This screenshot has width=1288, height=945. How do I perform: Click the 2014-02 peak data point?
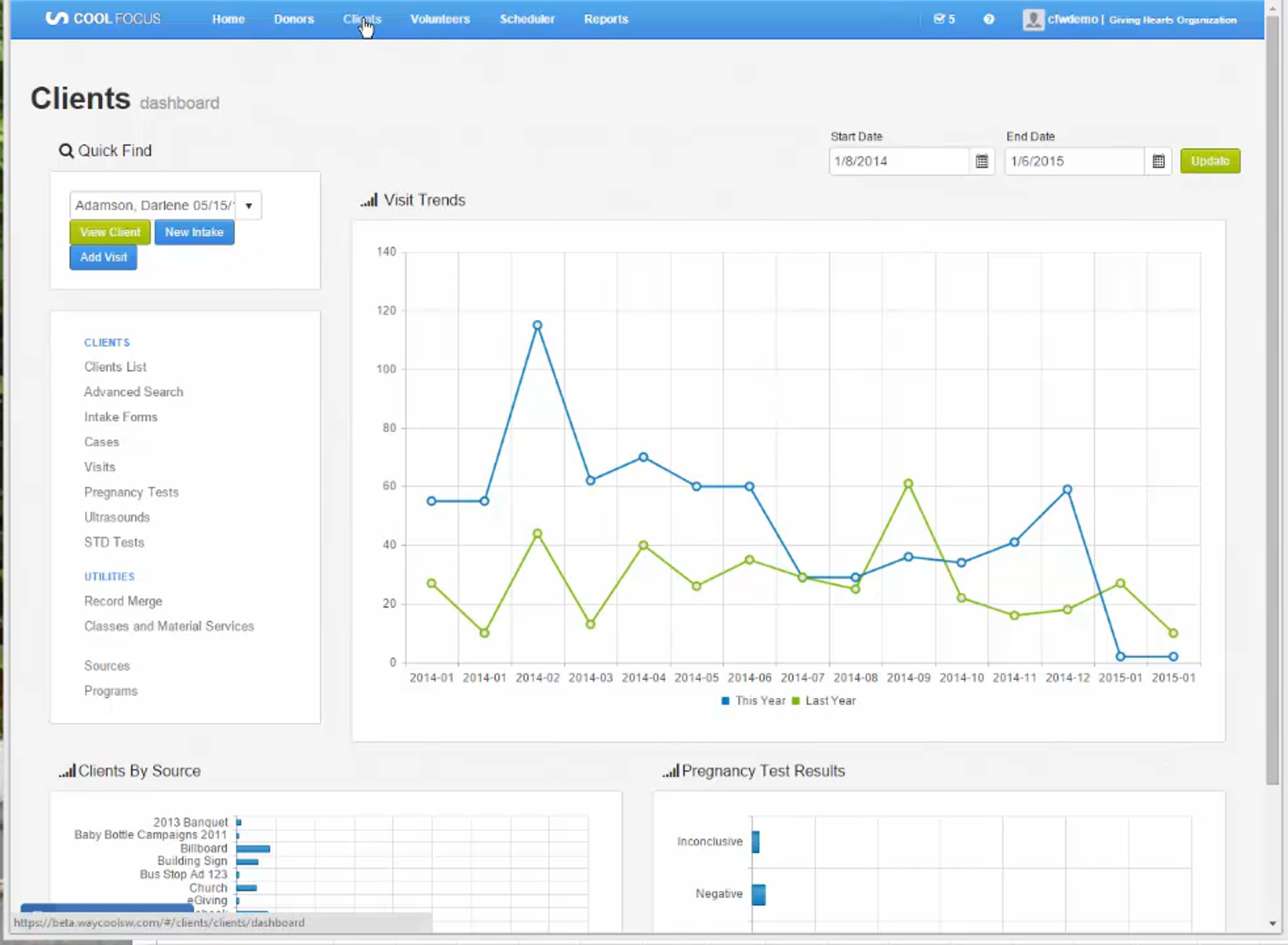[x=537, y=325]
